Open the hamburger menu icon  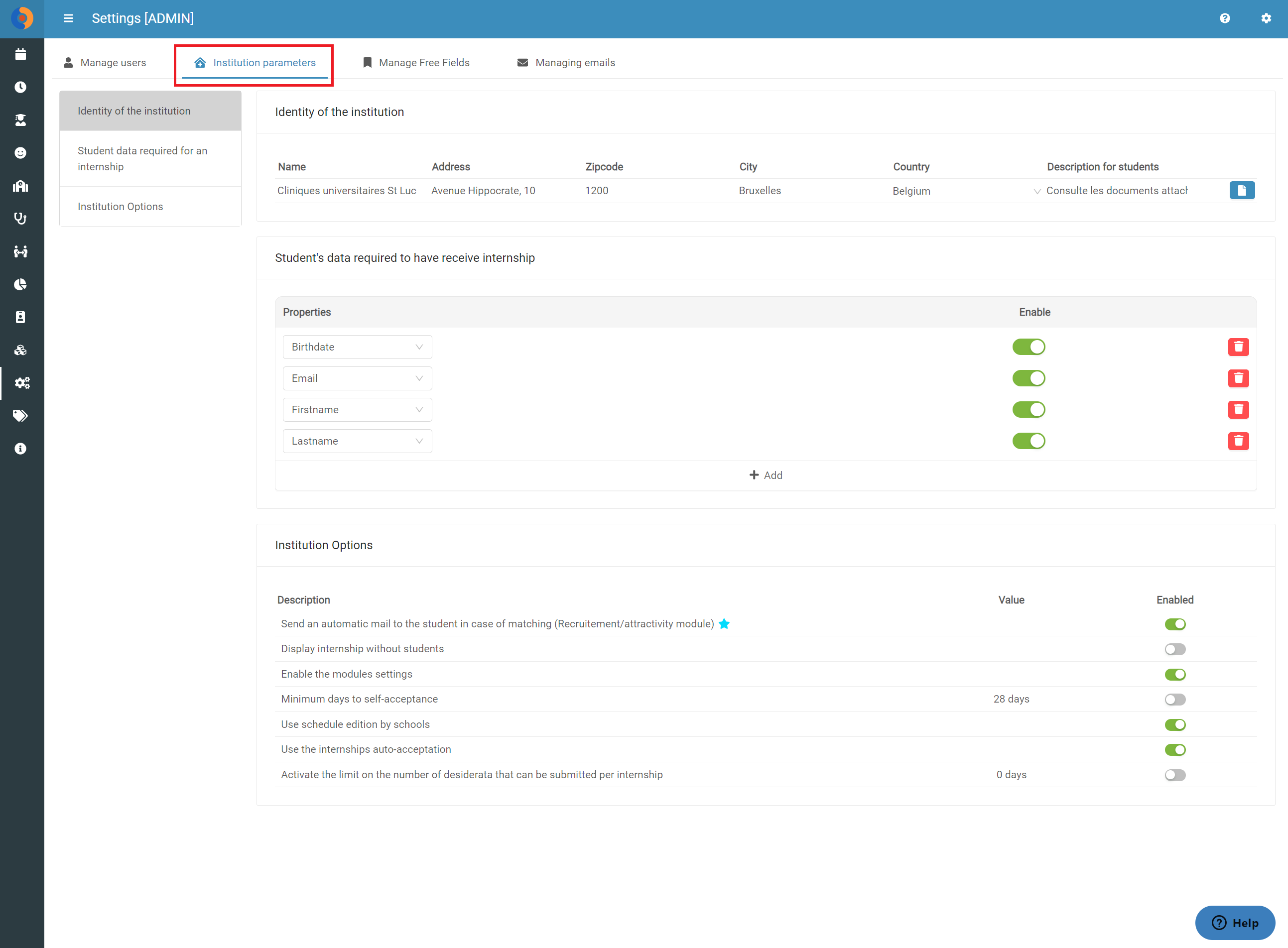point(68,18)
